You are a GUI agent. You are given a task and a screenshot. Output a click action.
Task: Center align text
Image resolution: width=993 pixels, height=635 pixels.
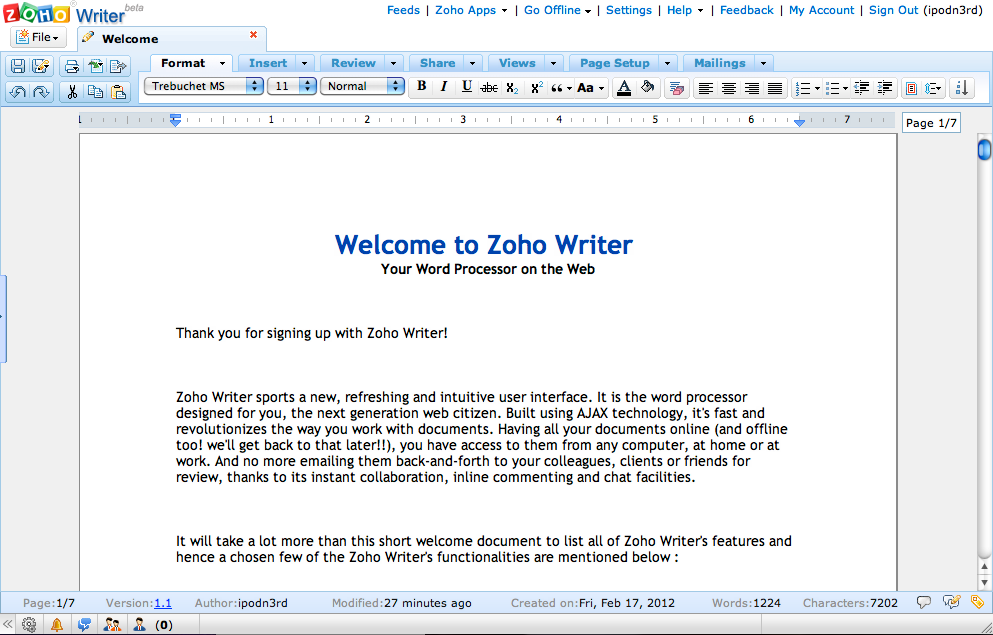point(728,88)
